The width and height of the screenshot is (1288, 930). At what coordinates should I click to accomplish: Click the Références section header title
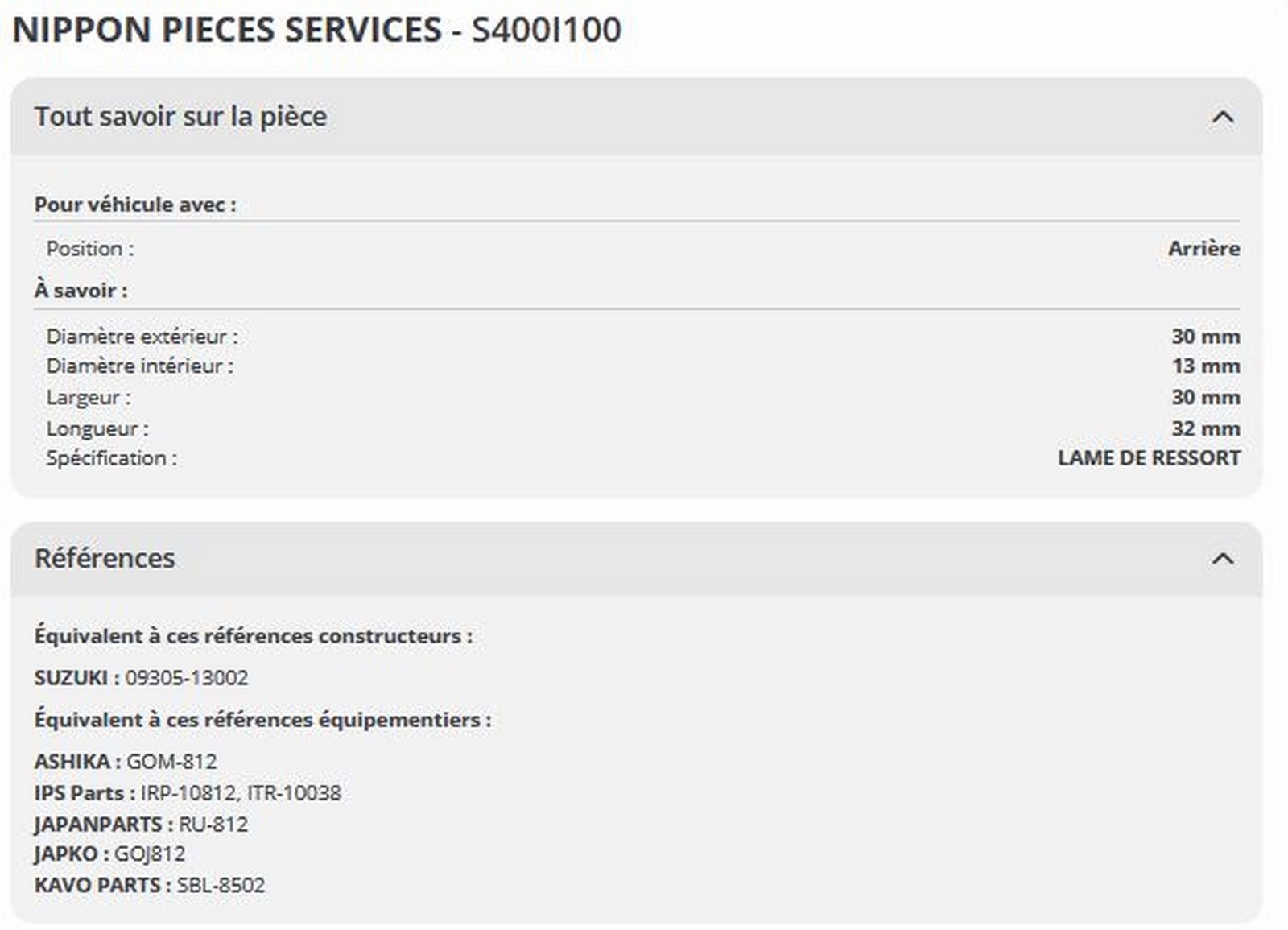[105, 558]
